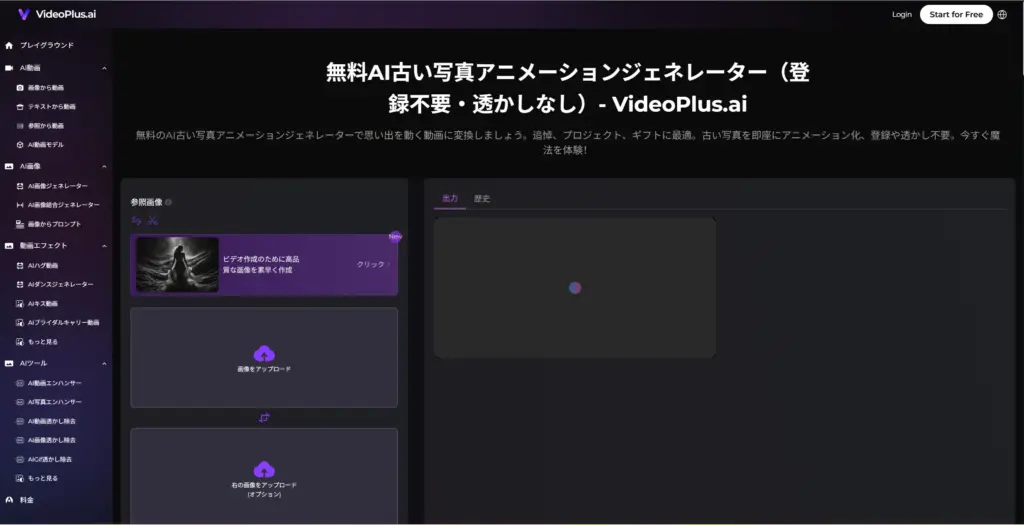1024x525 pixels.
Task: Switch to the 出力 tab
Action: click(450, 199)
